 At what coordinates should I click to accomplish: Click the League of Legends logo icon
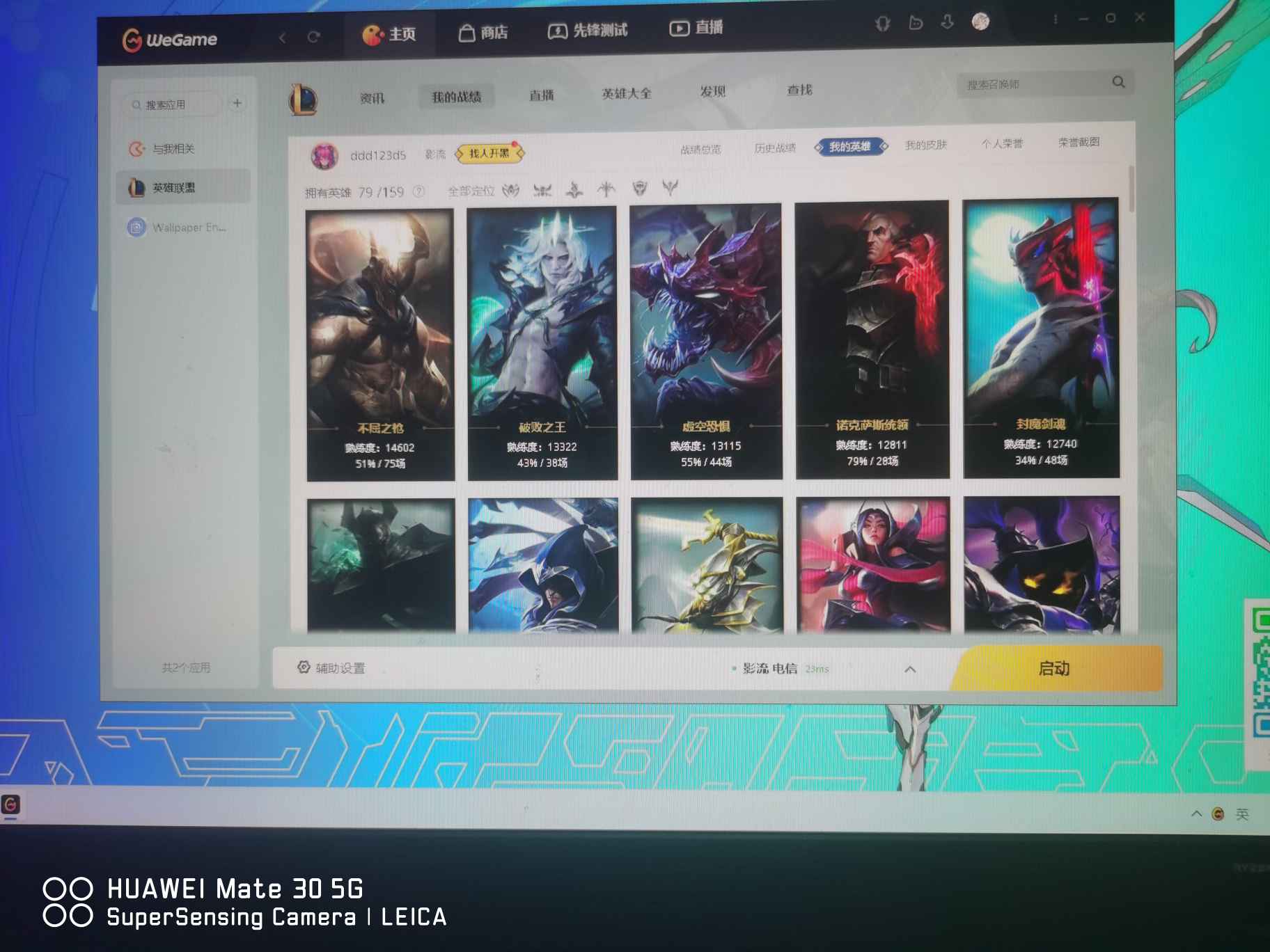pos(304,100)
